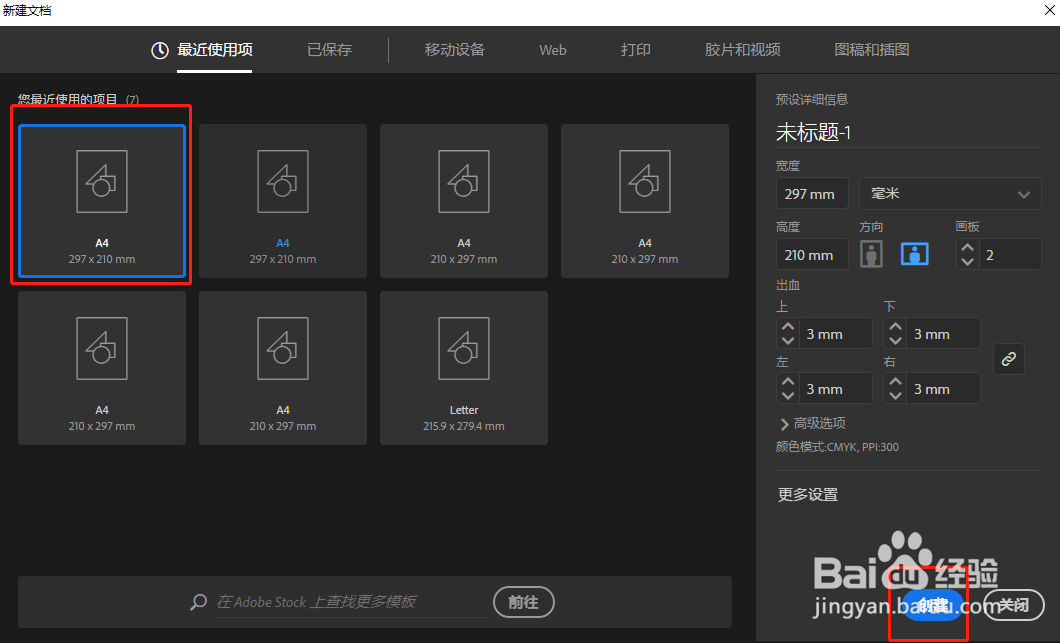Open the 移动设备 tab
The width and height of the screenshot is (1060, 643).
click(454, 50)
